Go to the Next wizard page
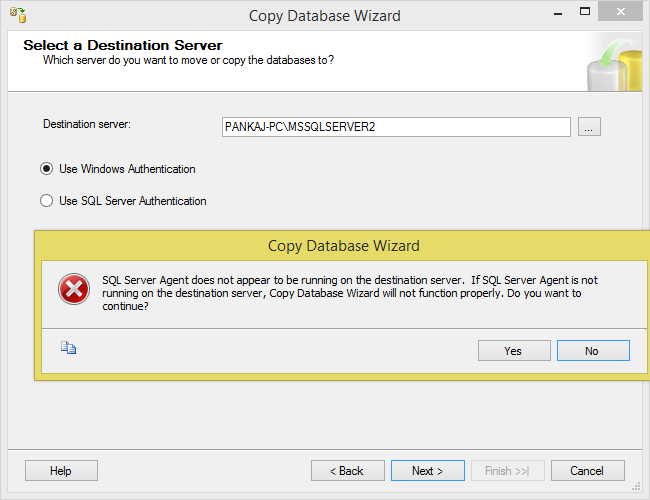This screenshot has height=500, width=650. click(x=427, y=471)
